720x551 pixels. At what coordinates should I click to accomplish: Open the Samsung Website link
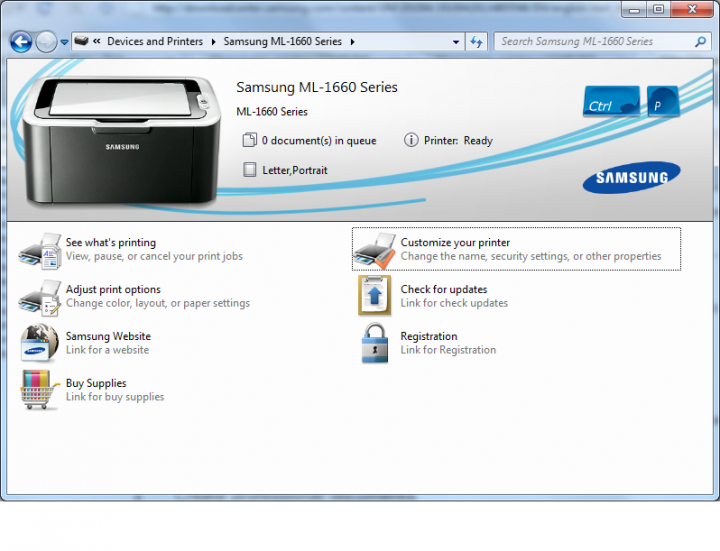pos(108,336)
